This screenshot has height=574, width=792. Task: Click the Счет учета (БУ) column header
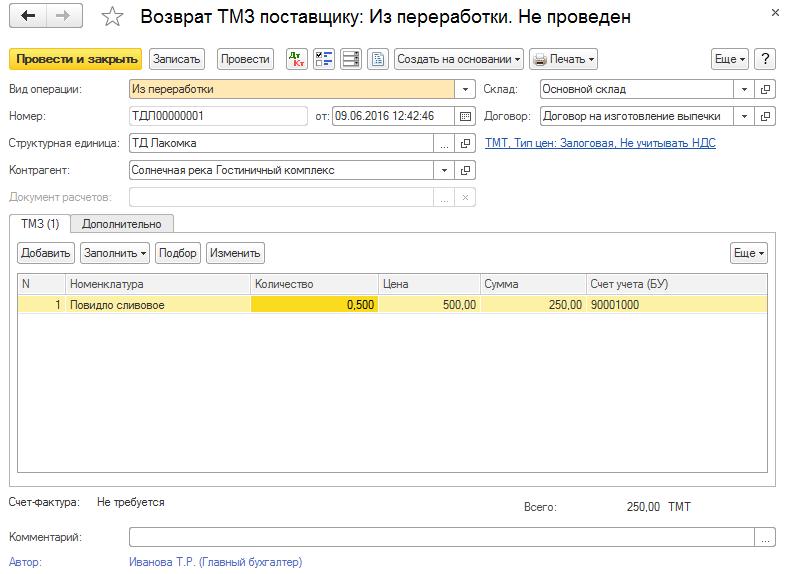tap(677, 284)
